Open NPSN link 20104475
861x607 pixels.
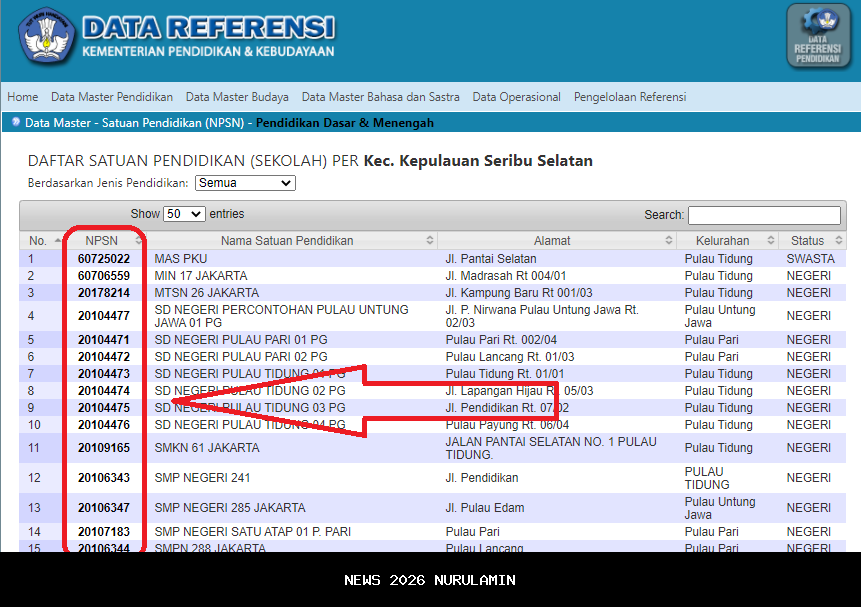[x=104, y=408]
